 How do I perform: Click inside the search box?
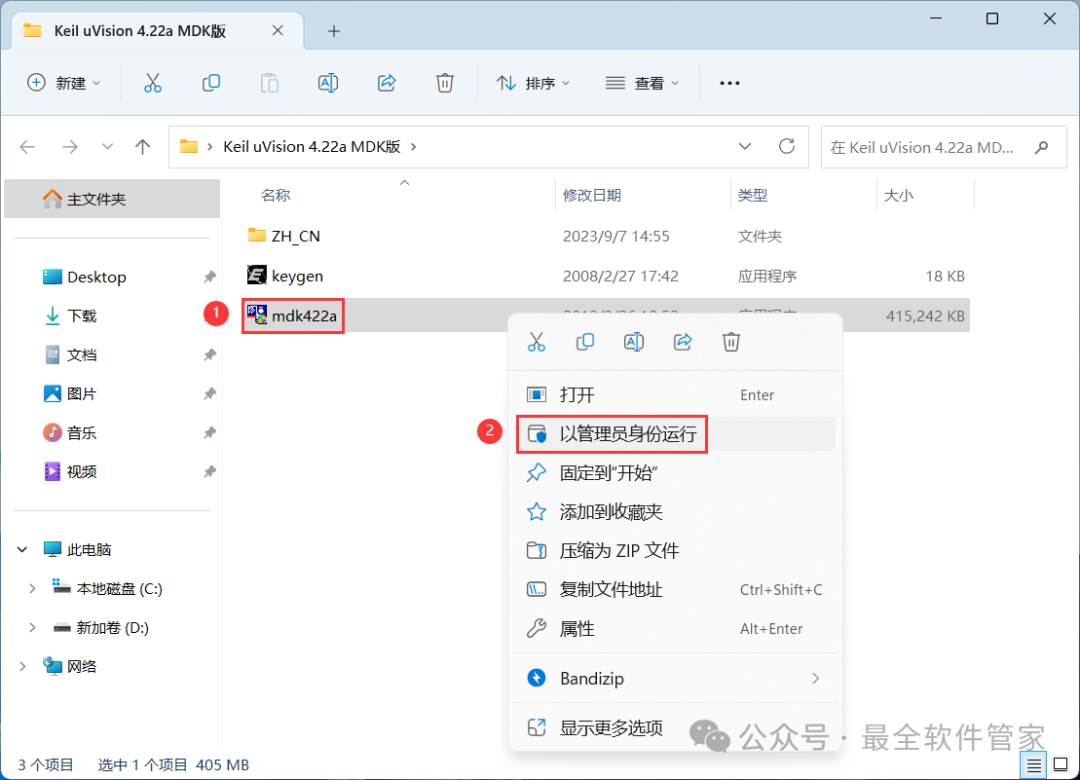930,146
